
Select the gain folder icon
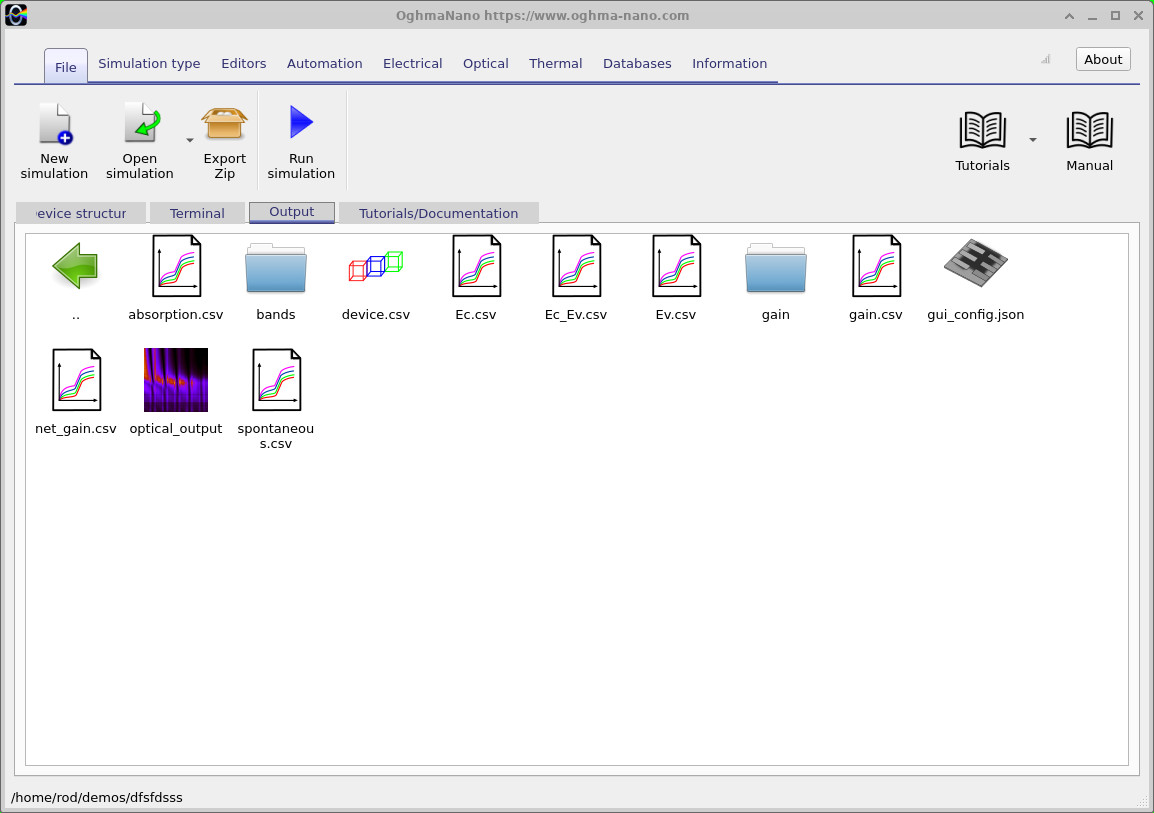(776, 268)
